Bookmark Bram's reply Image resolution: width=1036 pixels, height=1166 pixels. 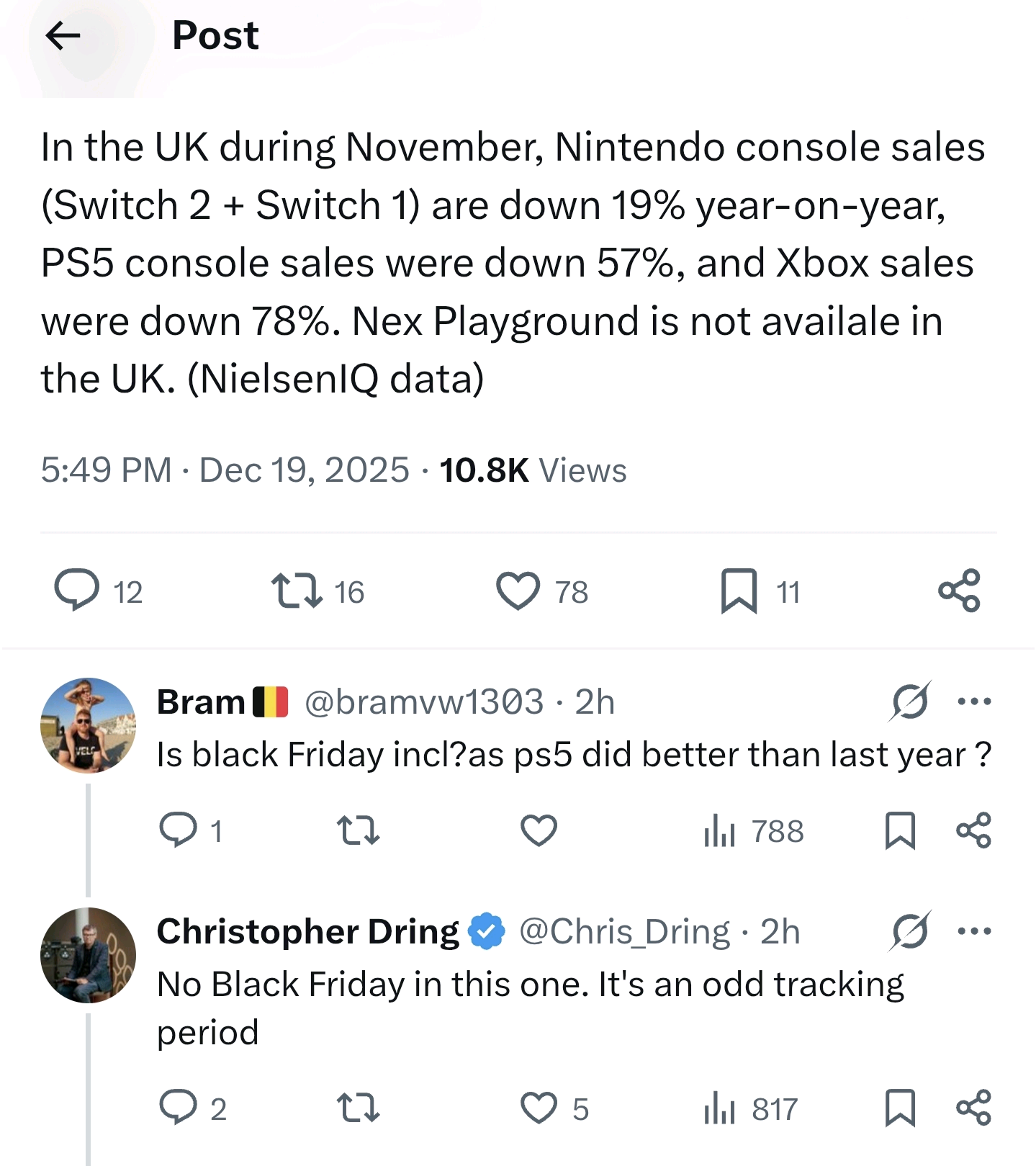point(900,830)
